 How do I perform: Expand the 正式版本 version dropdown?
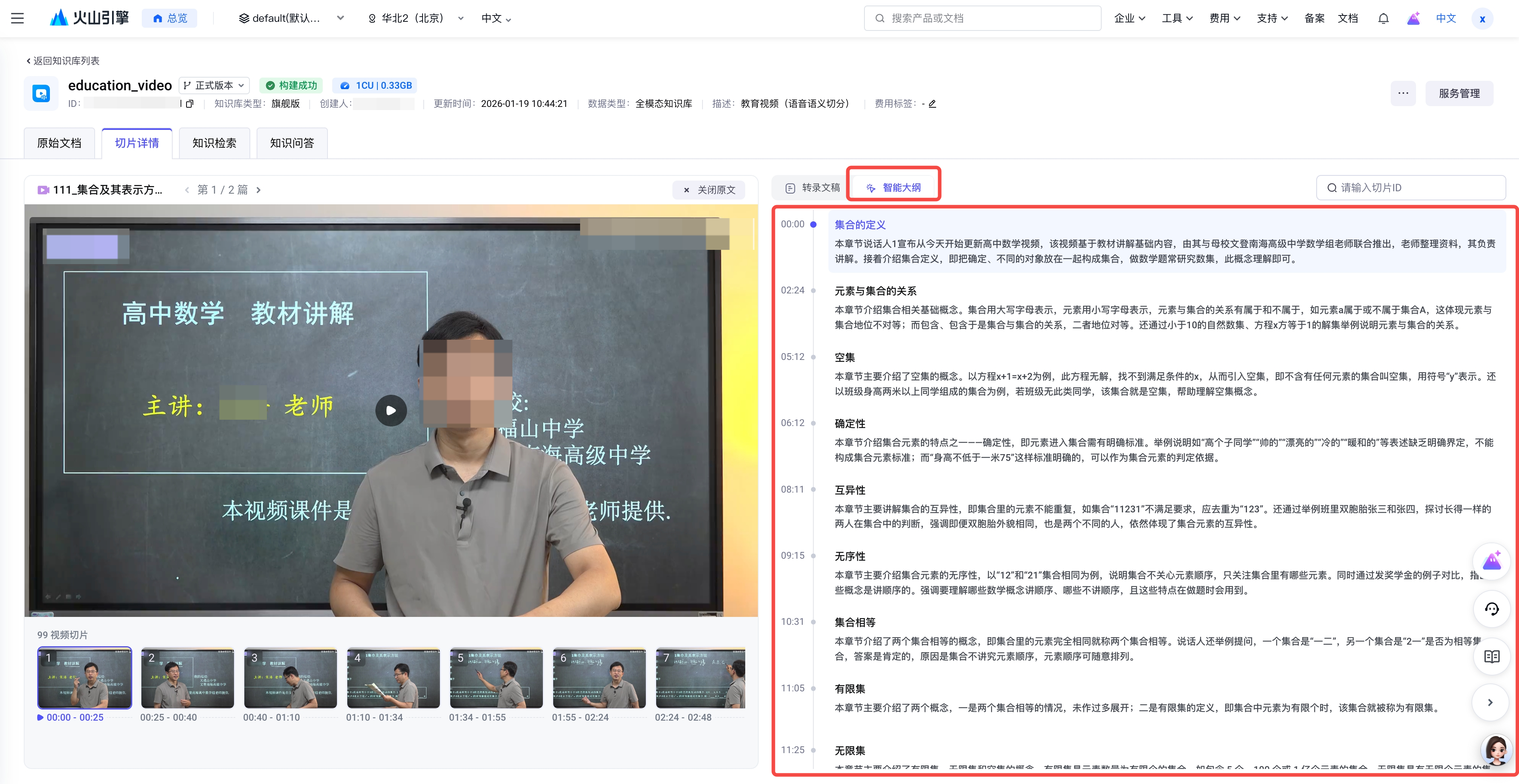pos(214,86)
